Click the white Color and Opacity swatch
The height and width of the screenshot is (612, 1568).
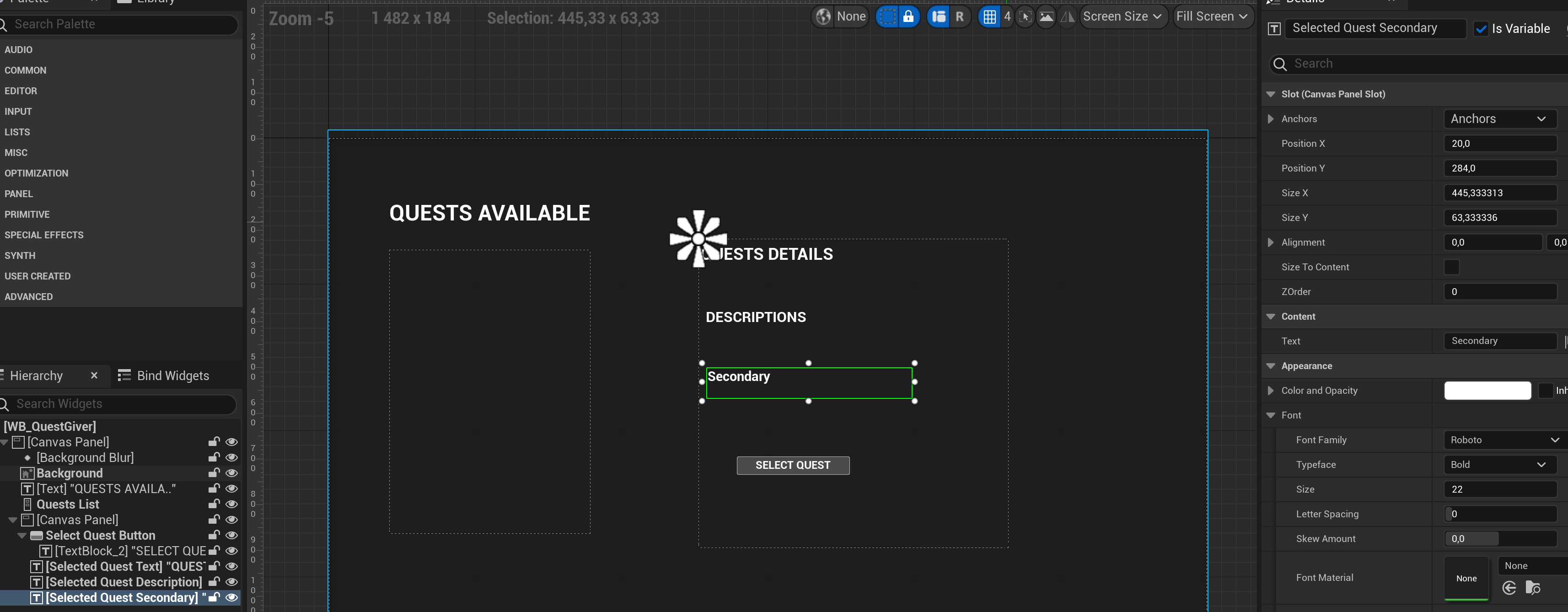(1487, 390)
